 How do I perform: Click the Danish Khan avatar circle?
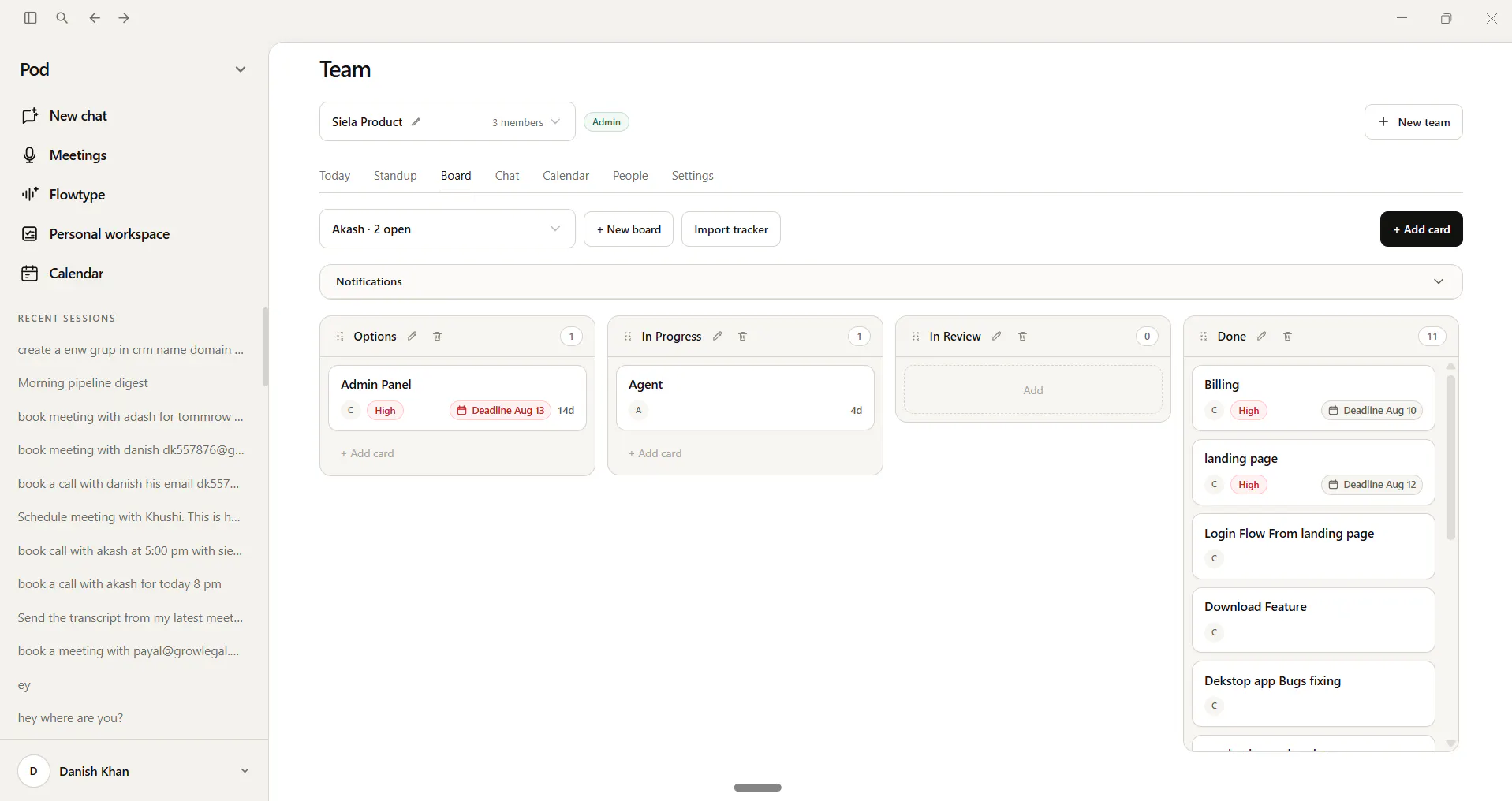(33, 771)
